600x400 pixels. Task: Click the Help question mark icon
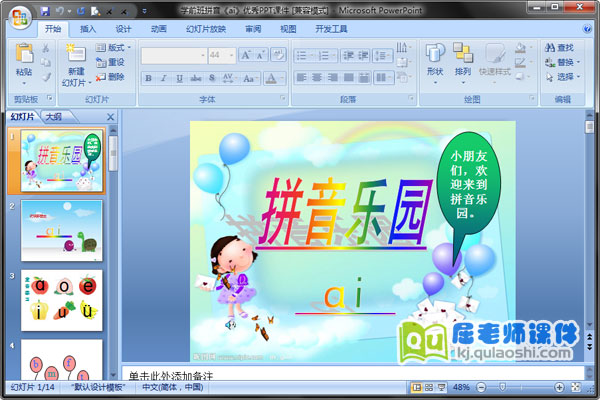coord(587,29)
